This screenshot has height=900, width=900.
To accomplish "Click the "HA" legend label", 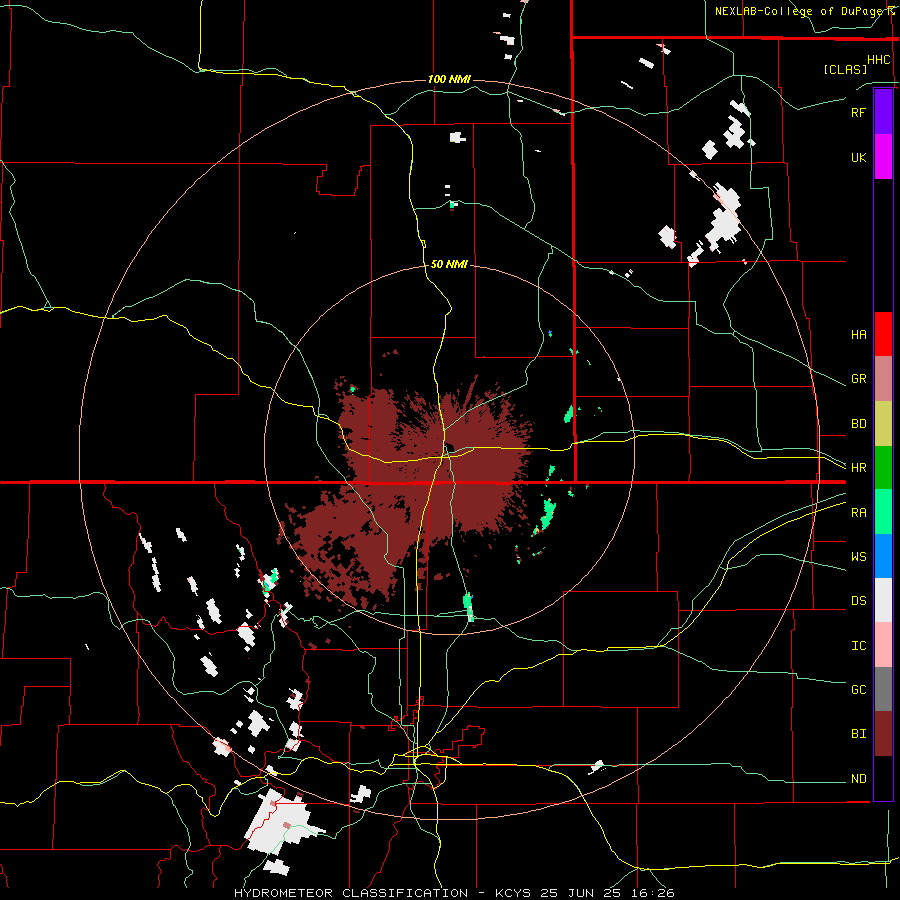I will (858, 334).
